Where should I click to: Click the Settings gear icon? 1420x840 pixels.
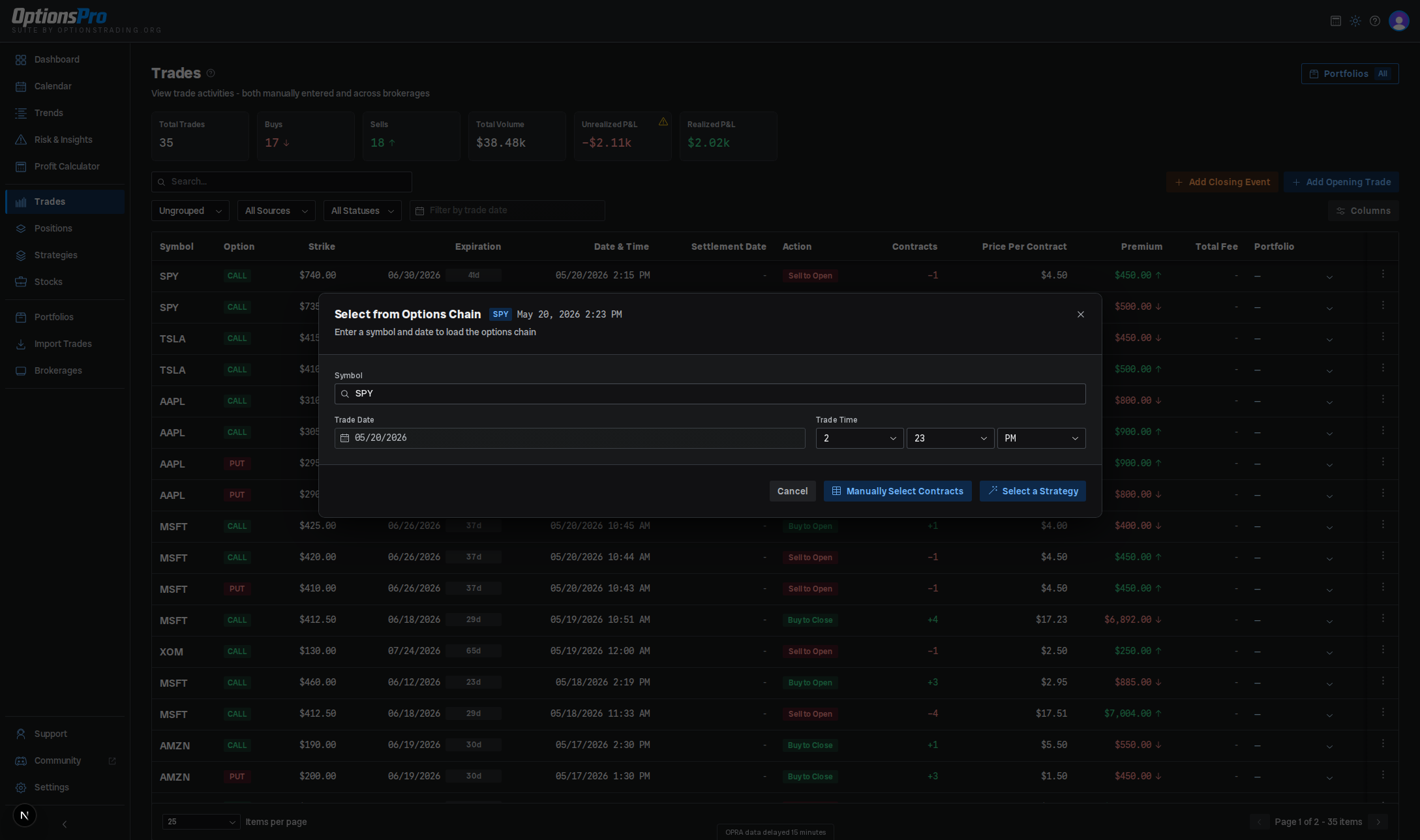(21, 787)
